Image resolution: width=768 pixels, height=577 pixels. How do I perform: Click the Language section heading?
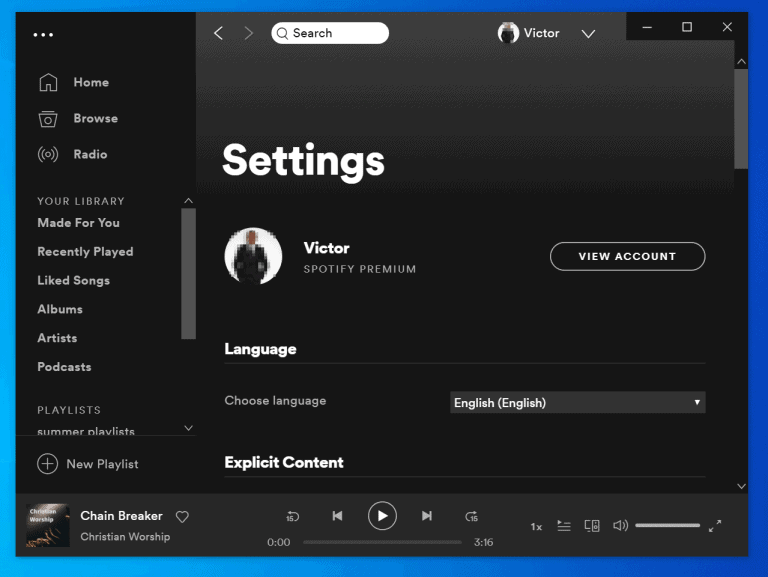260,349
